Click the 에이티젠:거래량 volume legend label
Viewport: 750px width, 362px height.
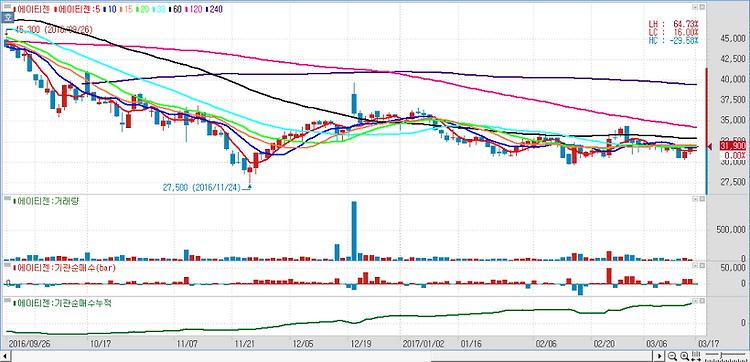(47, 201)
